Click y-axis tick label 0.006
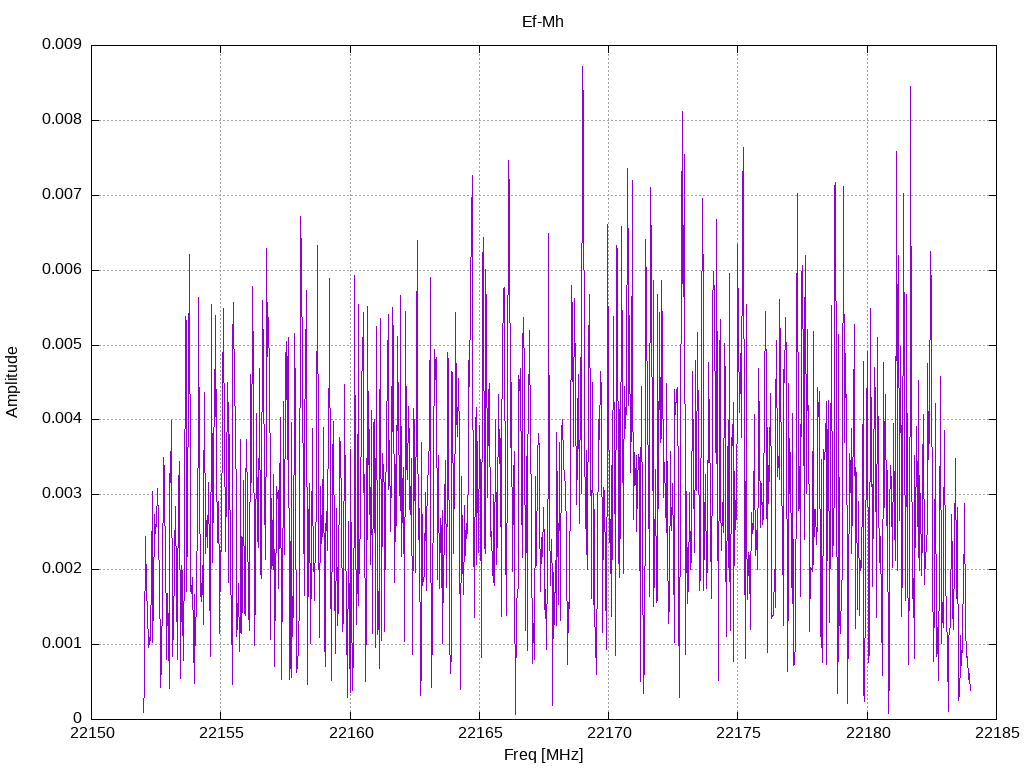 62,270
